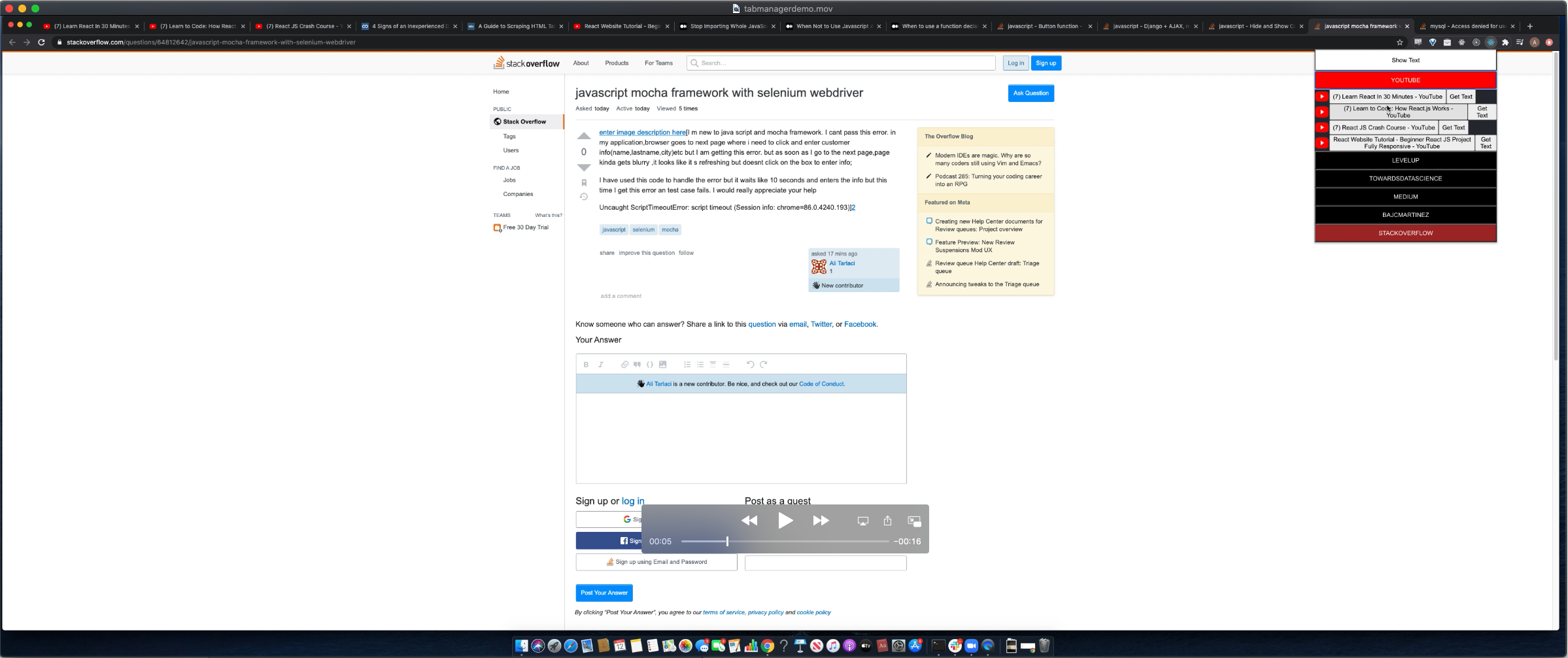Click Post Your Answer button
Screen dimensions: 1568x658
pyautogui.click(x=604, y=593)
